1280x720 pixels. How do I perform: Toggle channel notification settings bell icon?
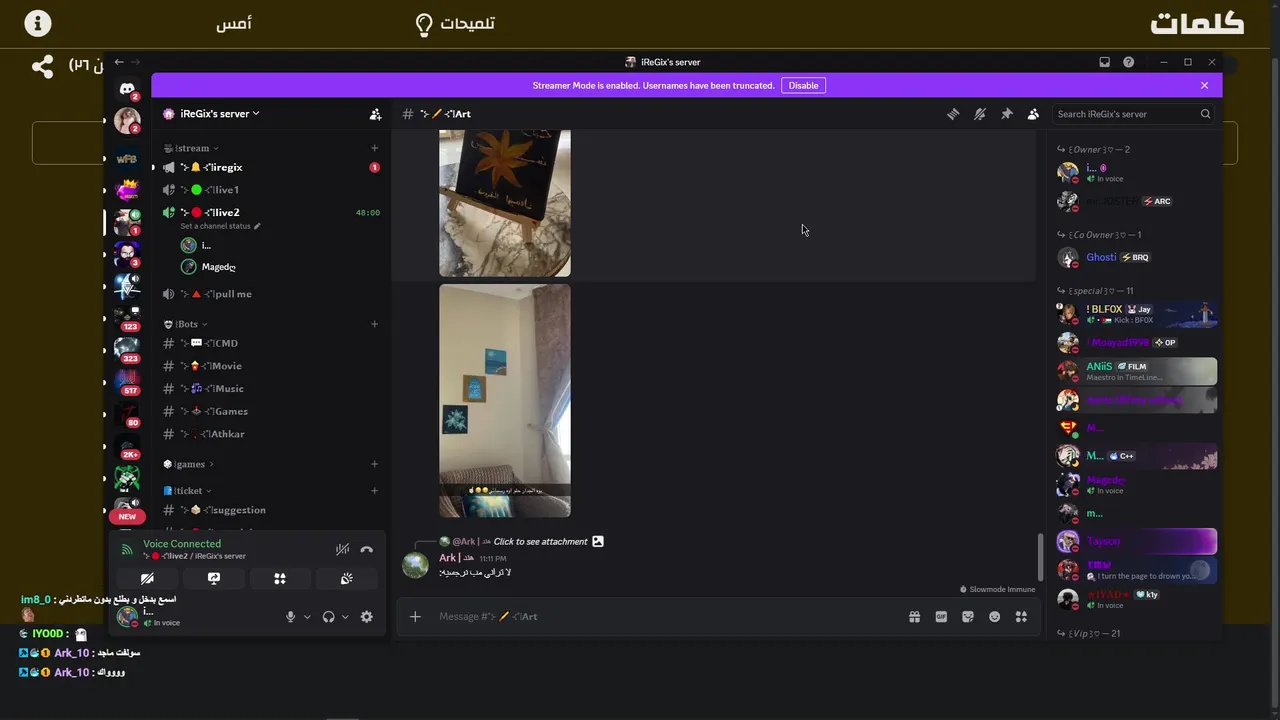(x=980, y=114)
